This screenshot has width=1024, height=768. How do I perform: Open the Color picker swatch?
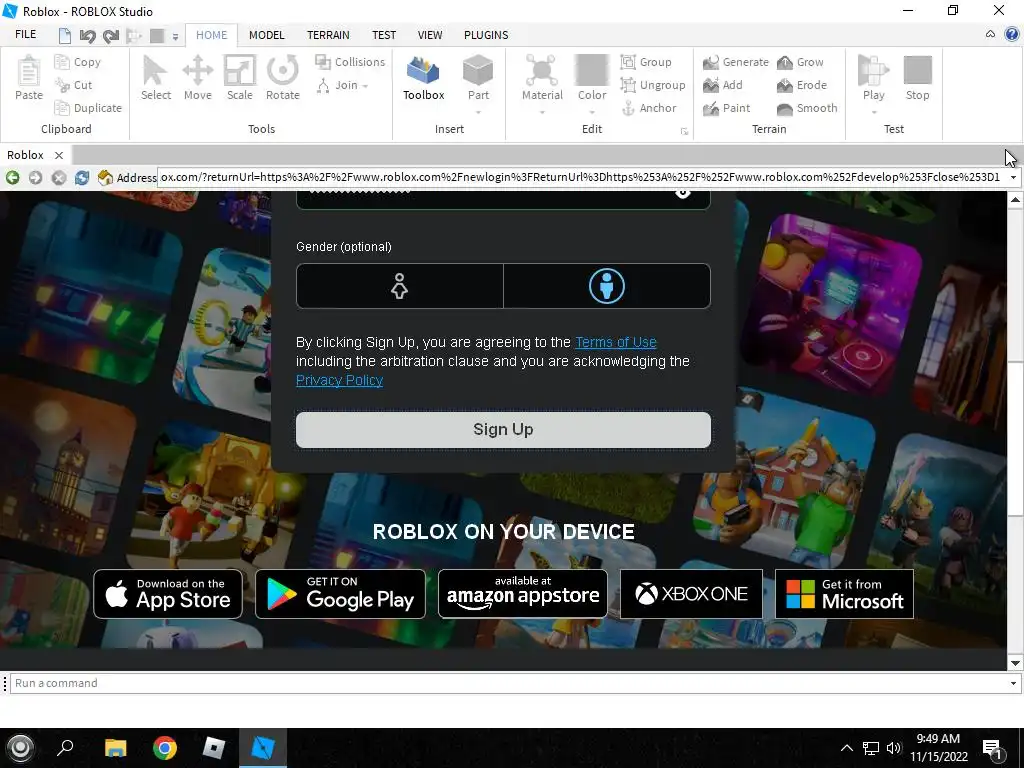click(592, 70)
